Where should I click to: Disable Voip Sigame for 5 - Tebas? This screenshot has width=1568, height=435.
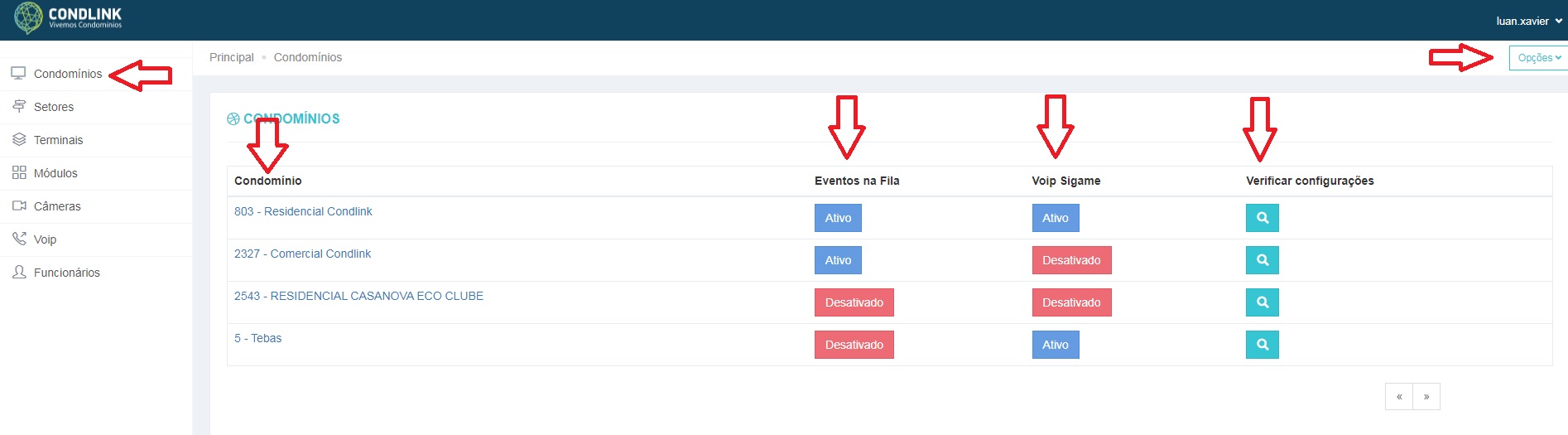pos(1056,345)
